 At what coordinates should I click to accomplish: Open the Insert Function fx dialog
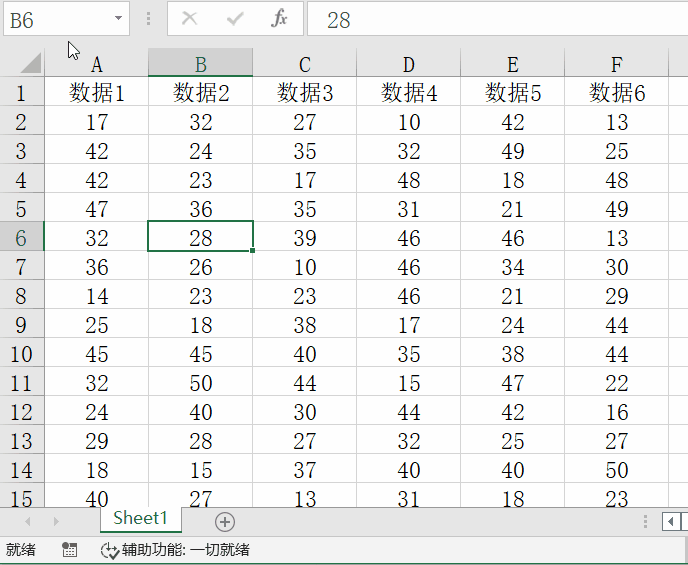tap(280, 18)
